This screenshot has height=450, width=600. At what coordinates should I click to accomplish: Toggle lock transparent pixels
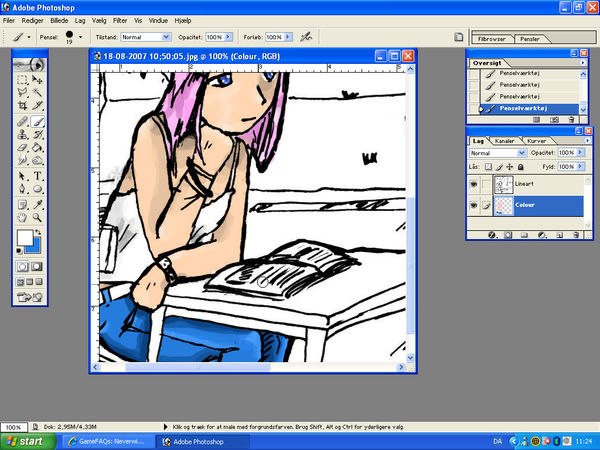pyautogui.click(x=488, y=167)
